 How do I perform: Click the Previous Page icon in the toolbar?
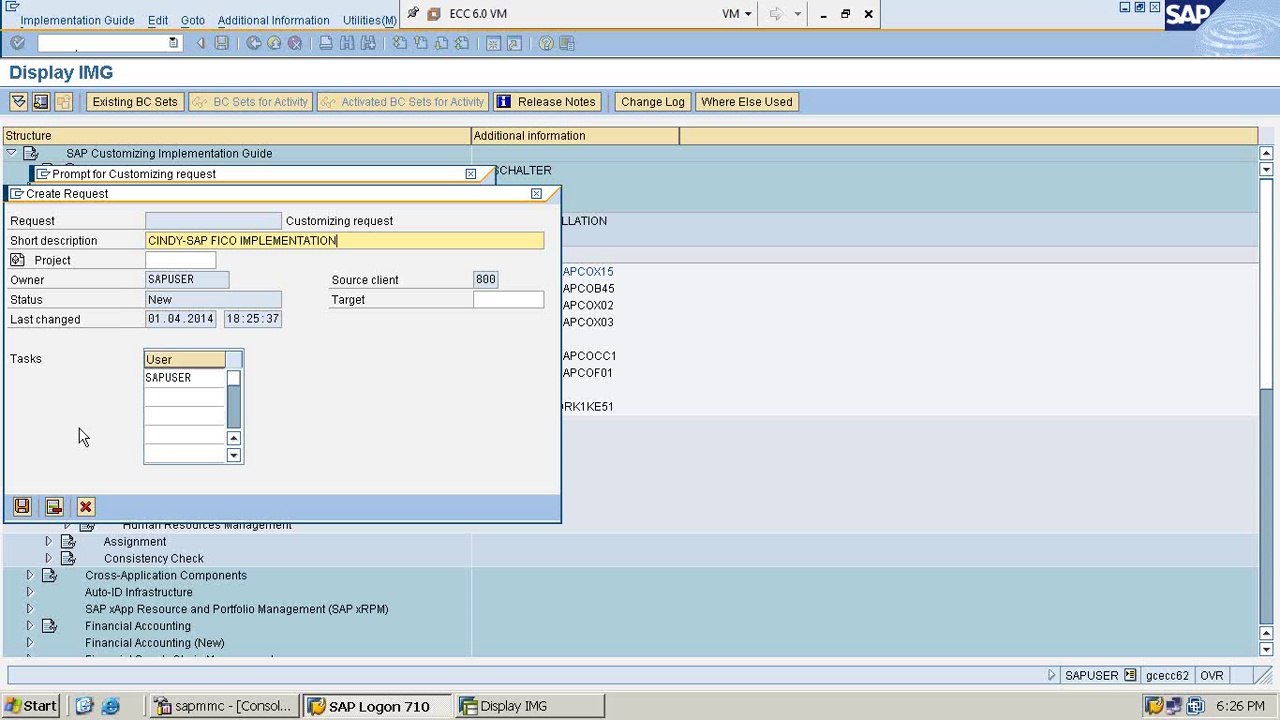(x=420, y=43)
